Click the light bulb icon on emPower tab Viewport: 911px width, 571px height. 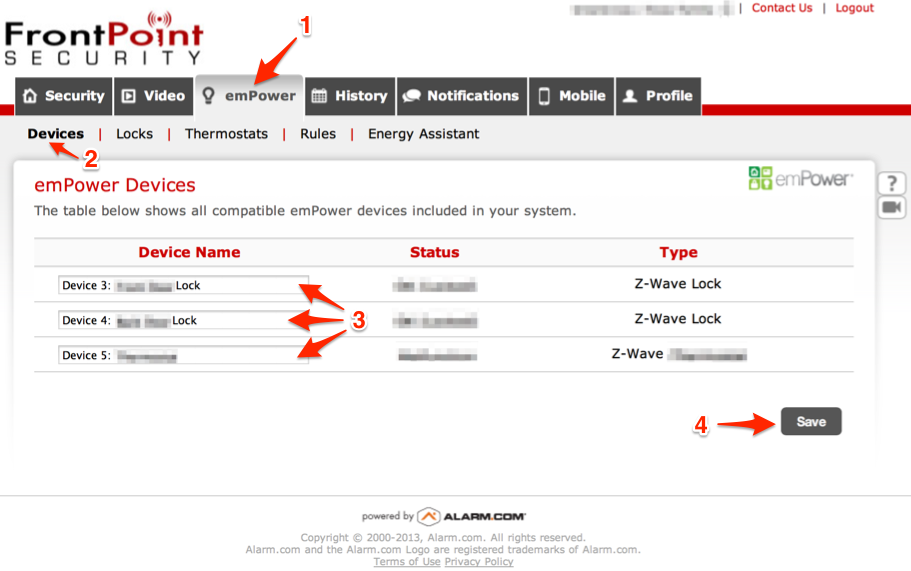(x=208, y=96)
